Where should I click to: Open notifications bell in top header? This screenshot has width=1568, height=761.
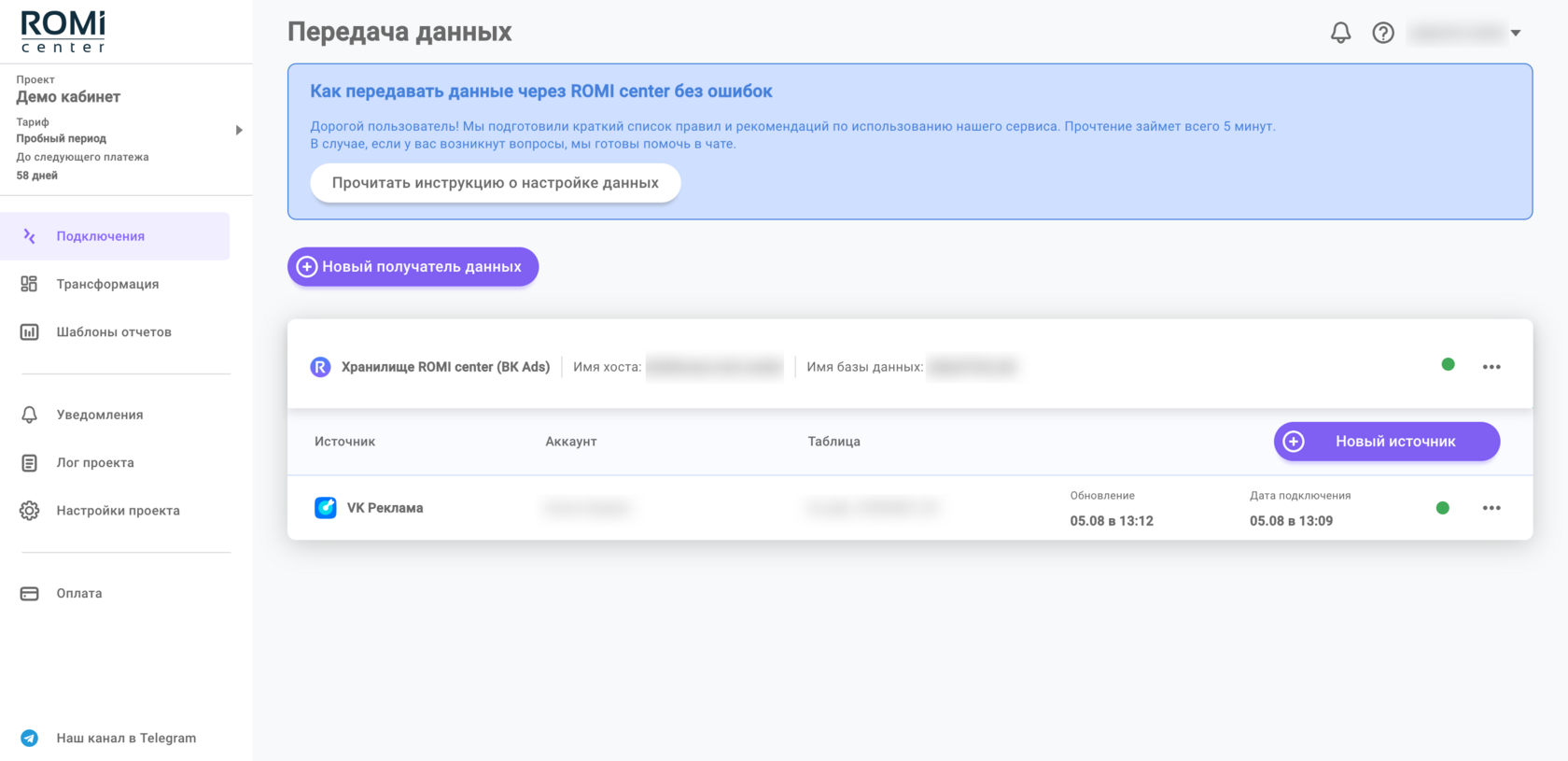pos(1340,33)
